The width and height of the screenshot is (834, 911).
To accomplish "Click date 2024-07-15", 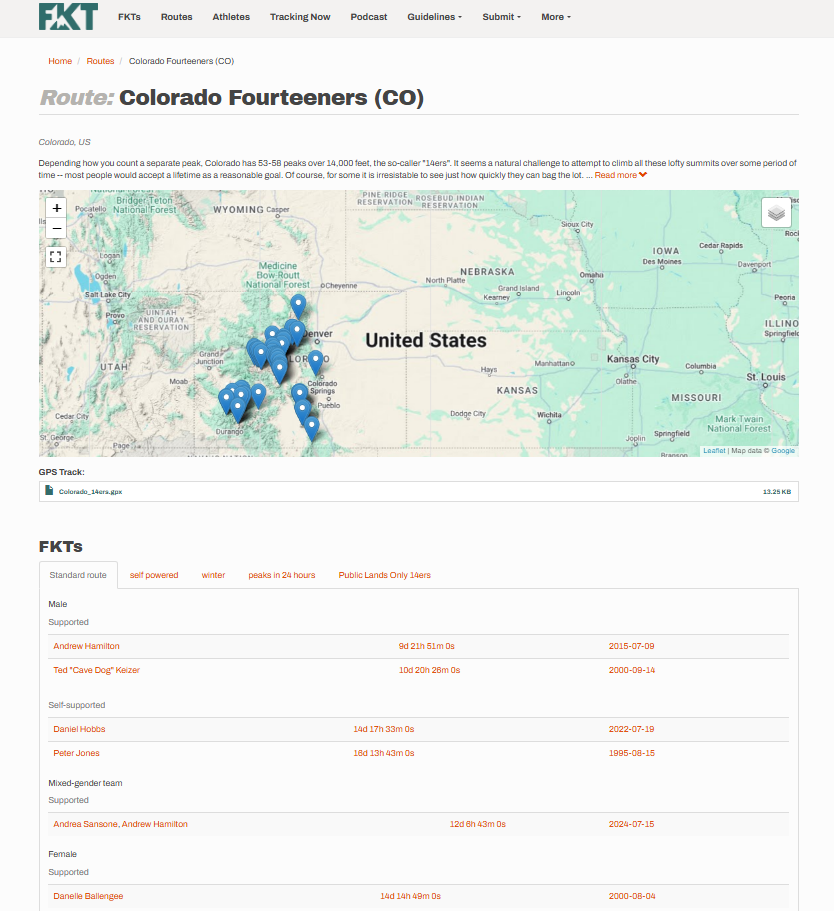I will (631, 824).
